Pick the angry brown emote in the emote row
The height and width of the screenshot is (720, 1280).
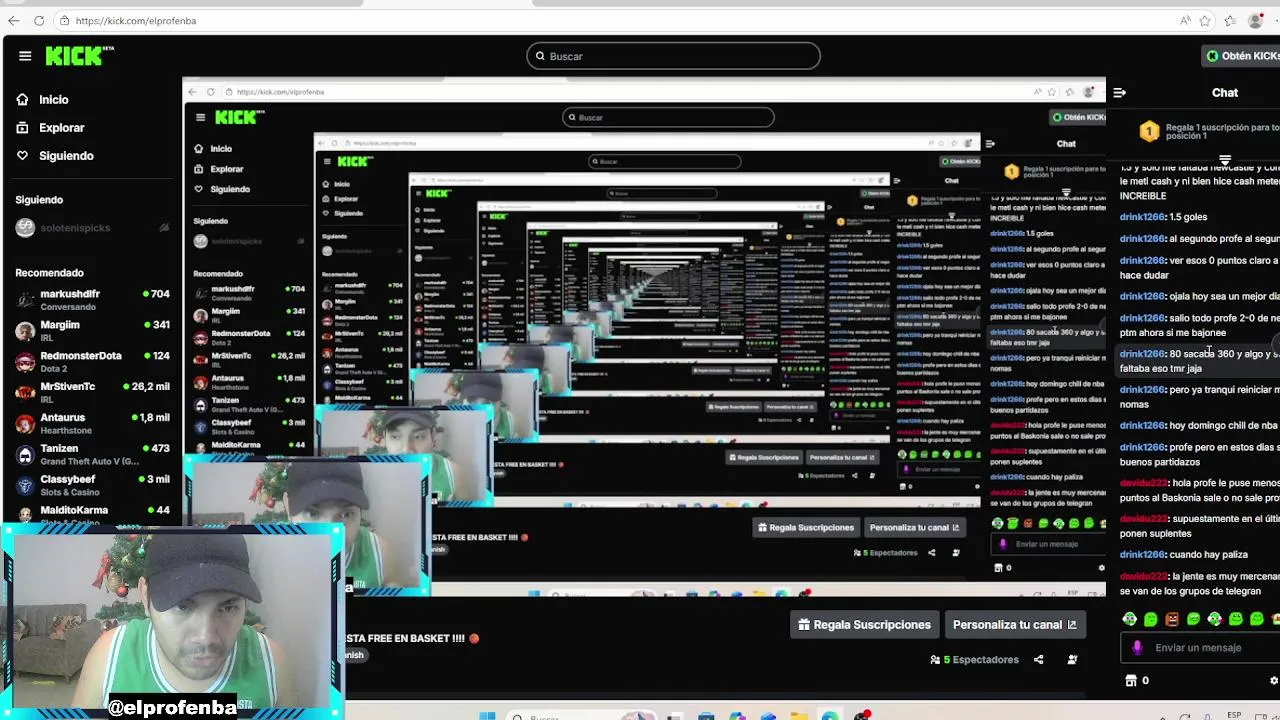click(1172, 620)
